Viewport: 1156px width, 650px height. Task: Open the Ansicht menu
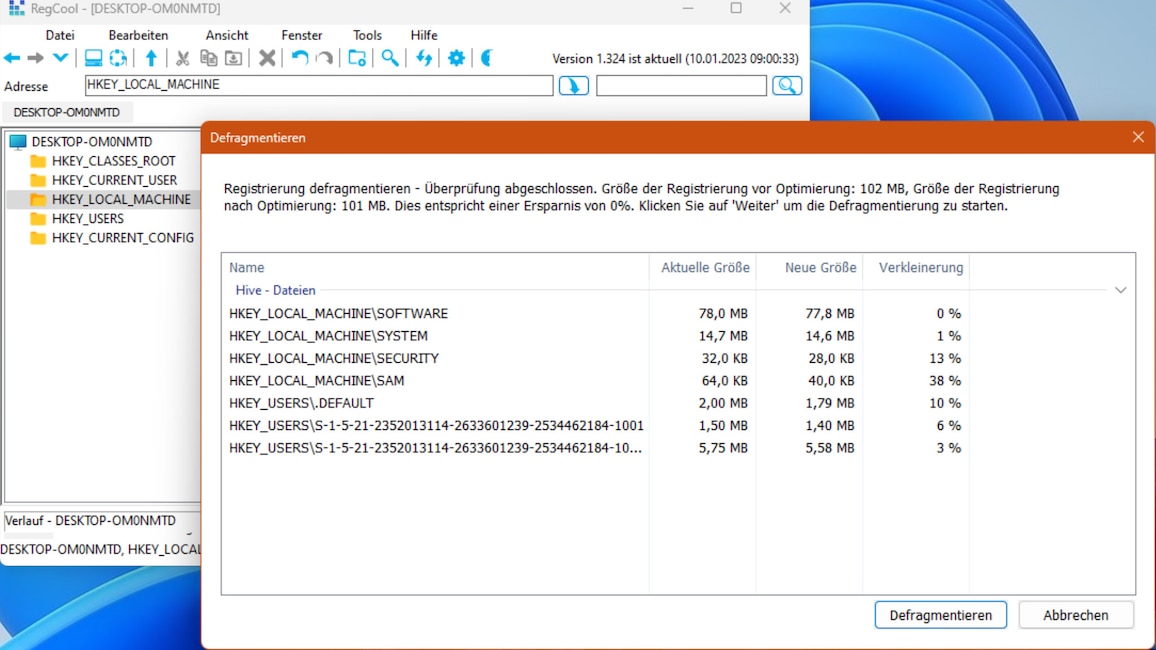[226, 35]
